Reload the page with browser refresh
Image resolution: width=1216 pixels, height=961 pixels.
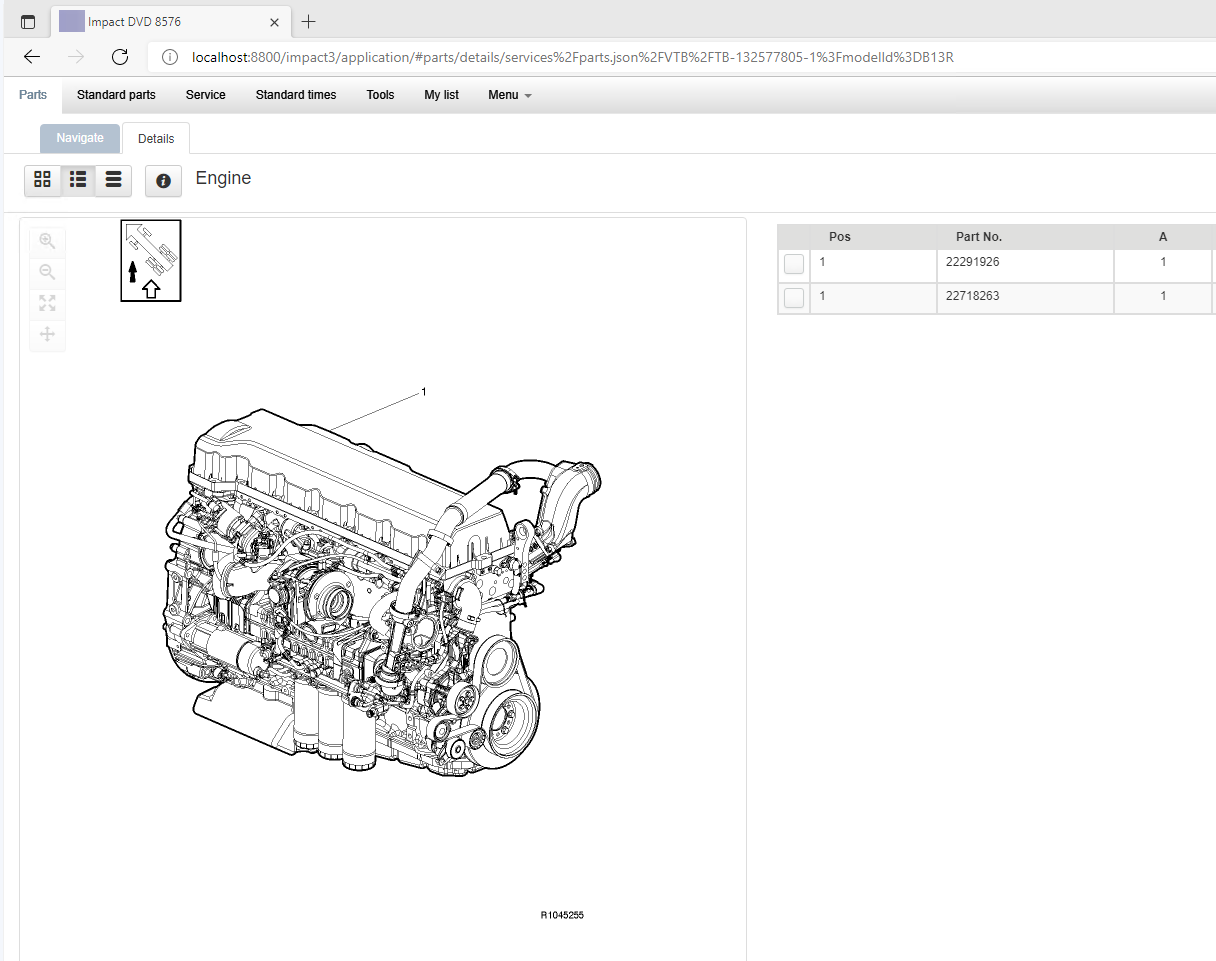point(120,57)
